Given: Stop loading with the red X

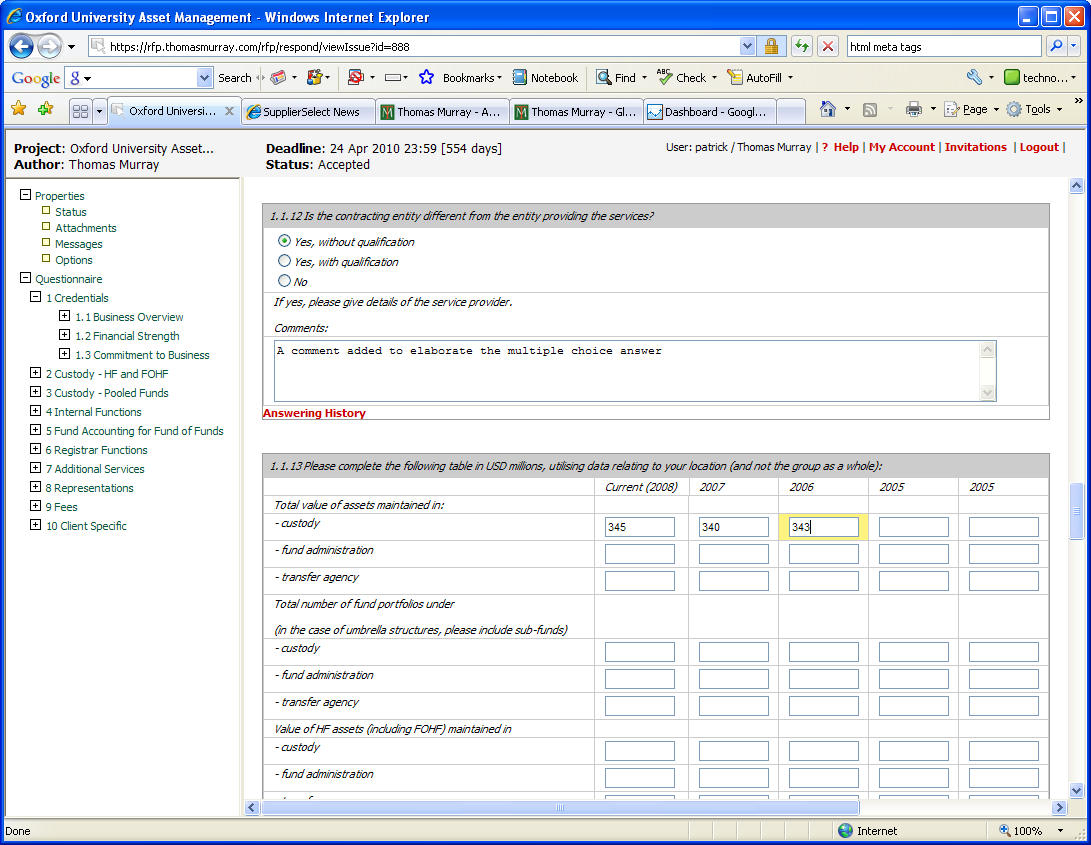Looking at the screenshot, I should point(828,47).
